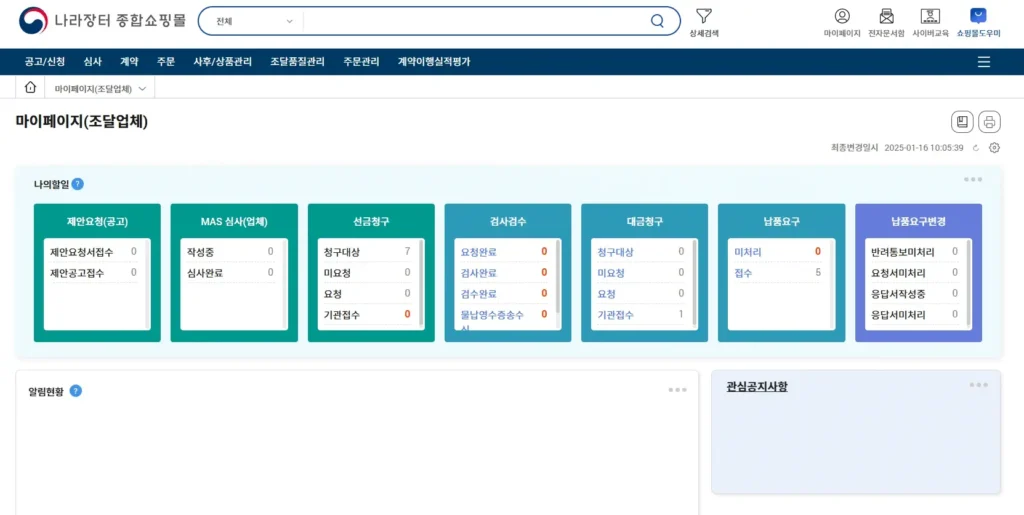Open the hamburger all-menu icon
Viewport: 1024px width, 515px height.
tap(984, 62)
